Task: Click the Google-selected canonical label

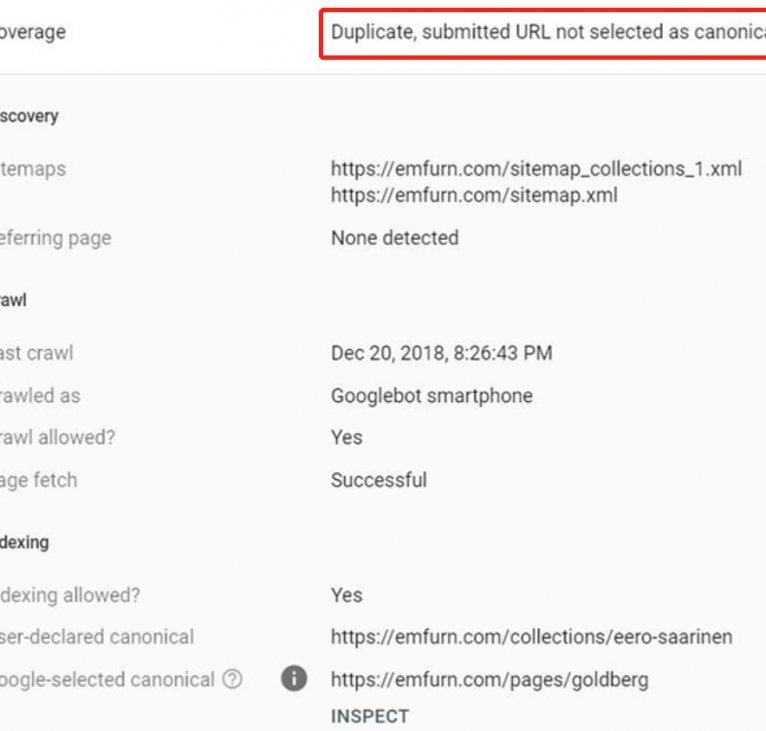Action: 106,680
